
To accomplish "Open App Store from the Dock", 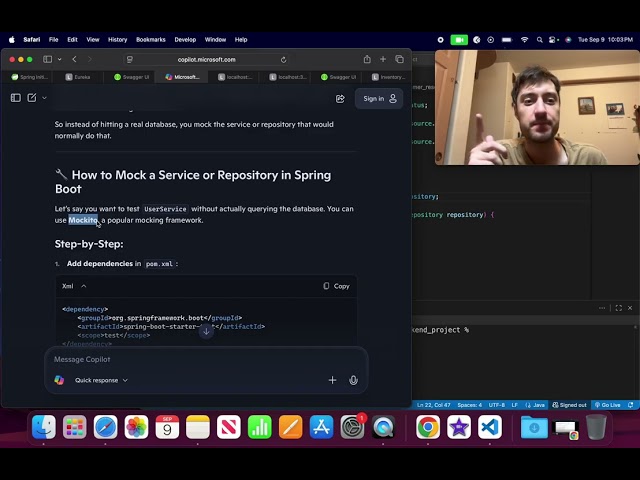I will point(321,427).
